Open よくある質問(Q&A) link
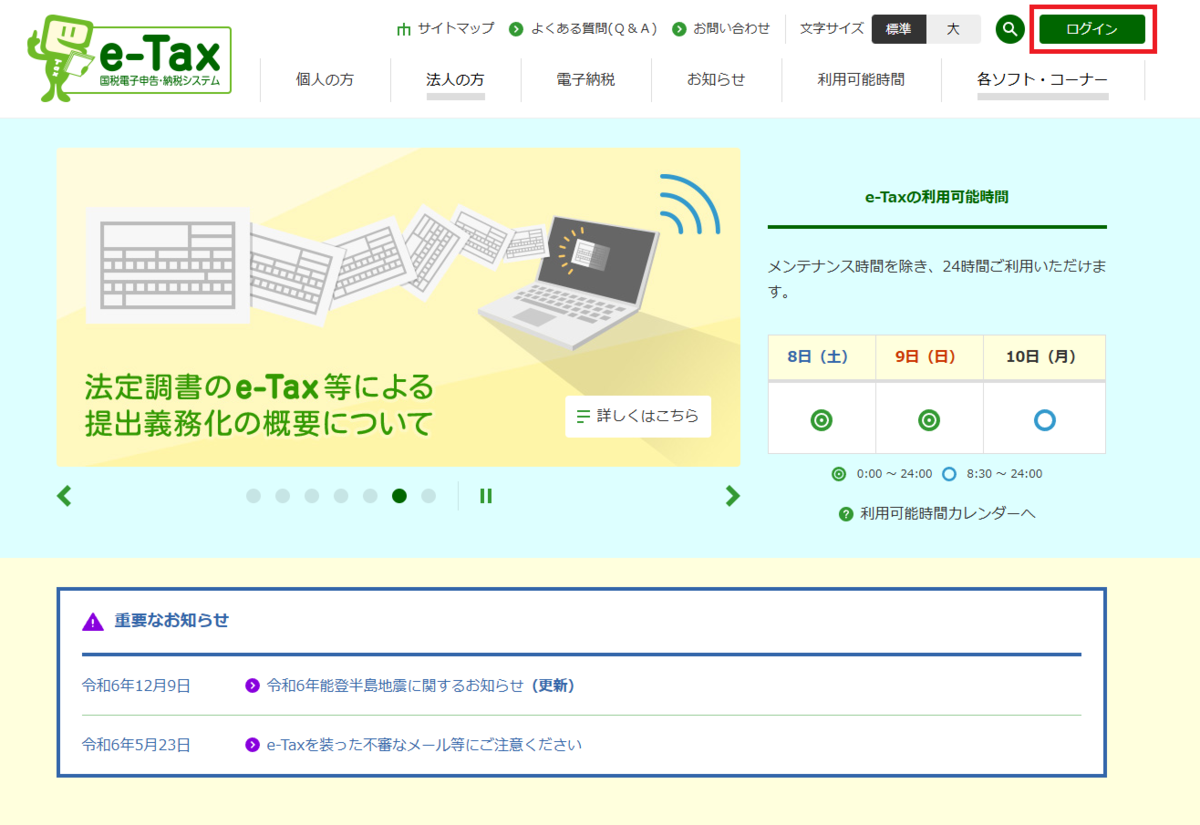The width and height of the screenshot is (1200, 825). [594, 29]
